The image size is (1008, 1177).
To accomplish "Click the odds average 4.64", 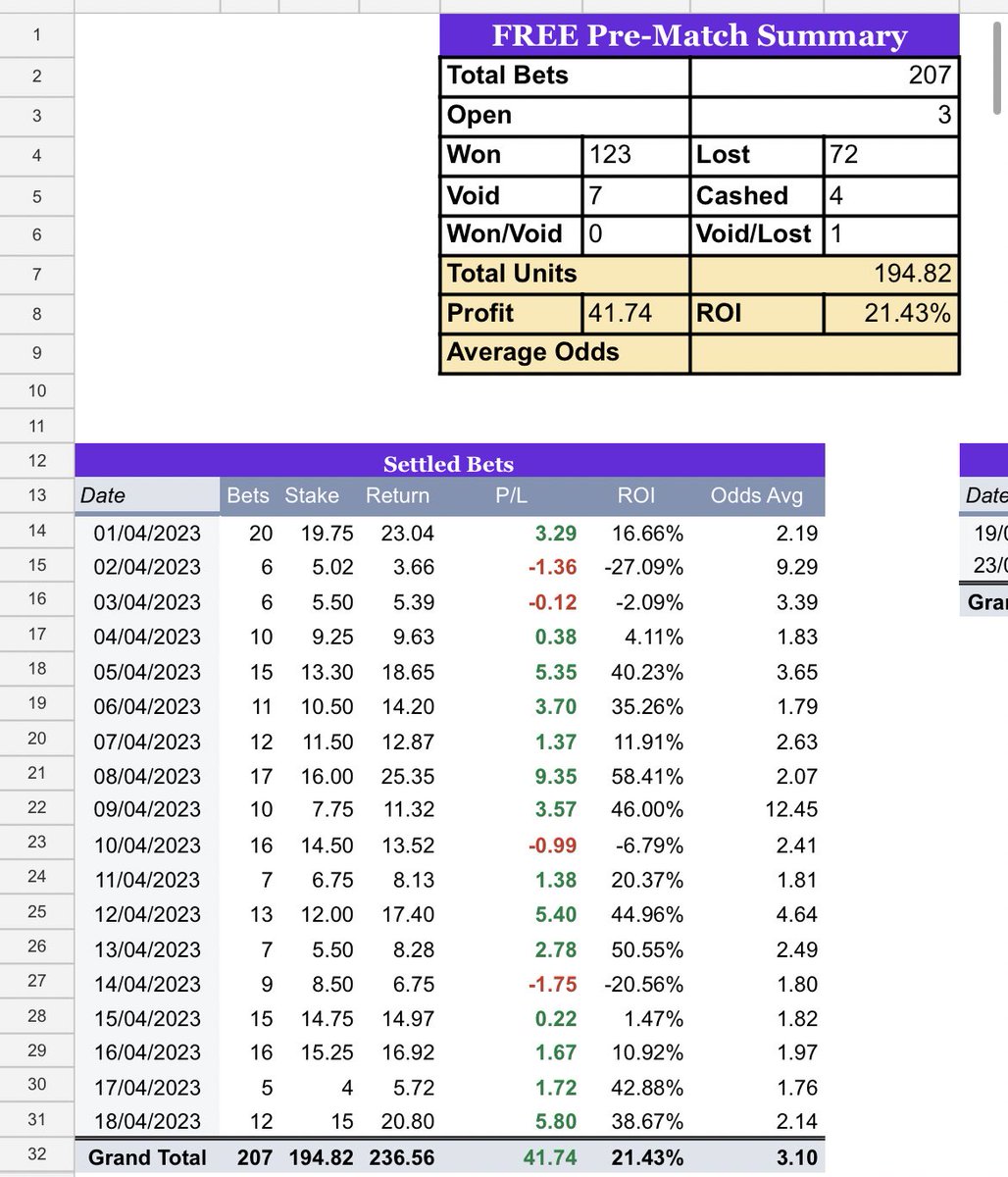I will (795, 914).
